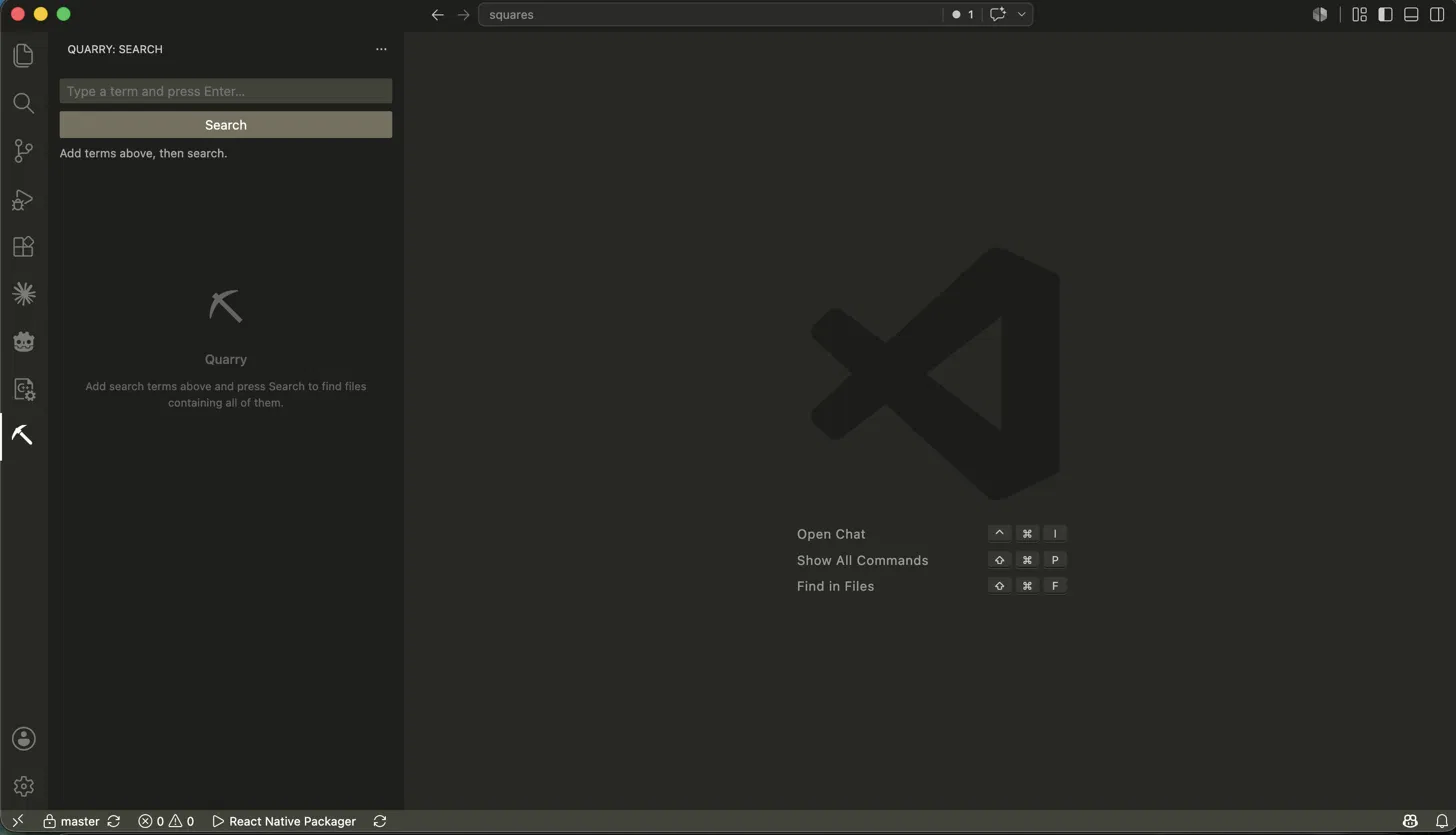This screenshot has width=1456, height=835.
Task: Open the starburst Claude icon in activity bar
Action: click(x=23, y=294)
